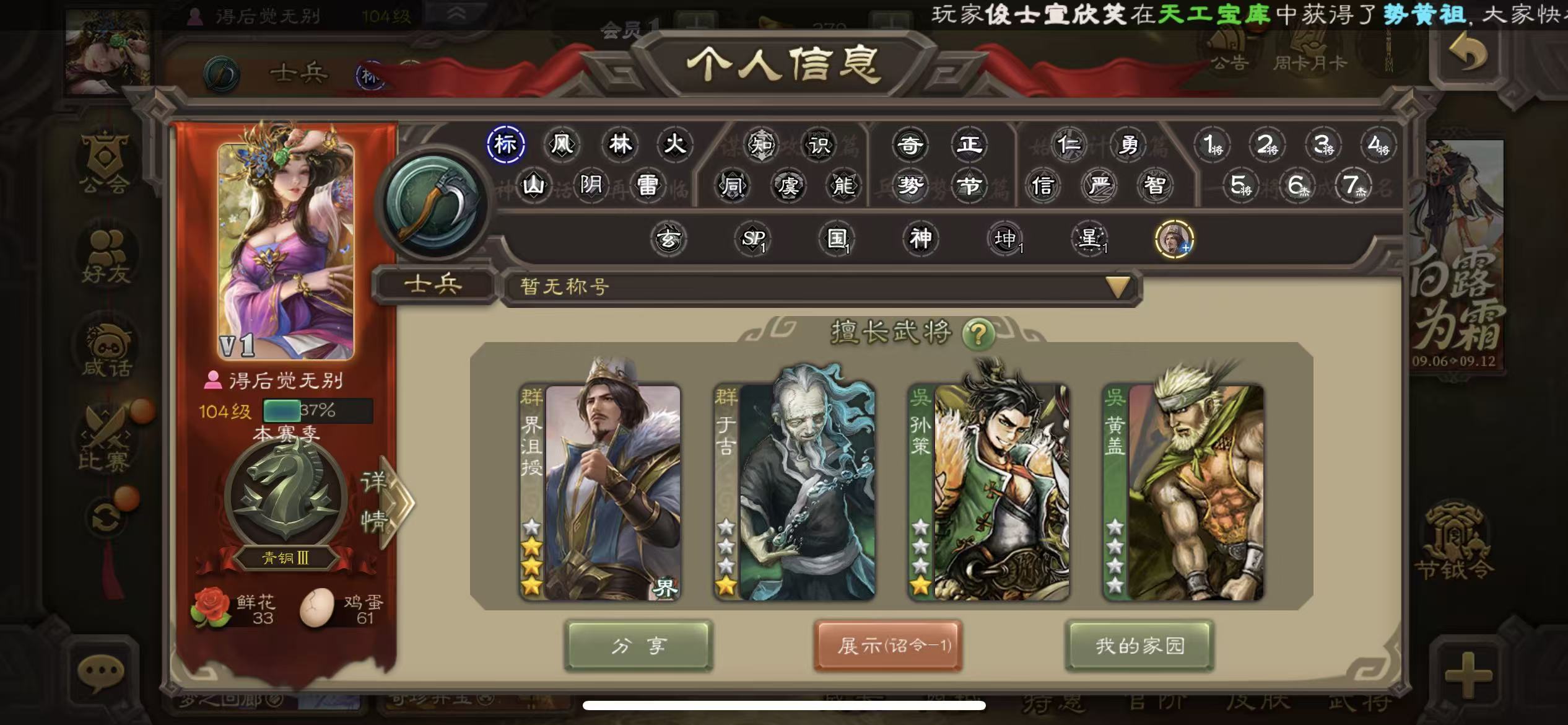The width and height of the screenshot is (1568, 725).
Task: Select the 标 standard pack tab
Action: 505,144
